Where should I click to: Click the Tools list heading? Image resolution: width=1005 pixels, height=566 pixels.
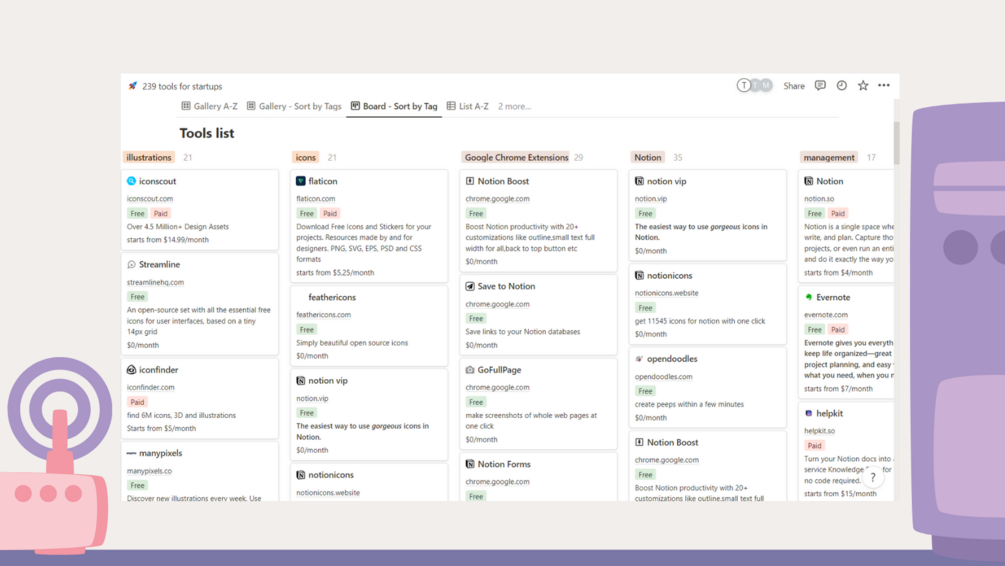point(206,133)
